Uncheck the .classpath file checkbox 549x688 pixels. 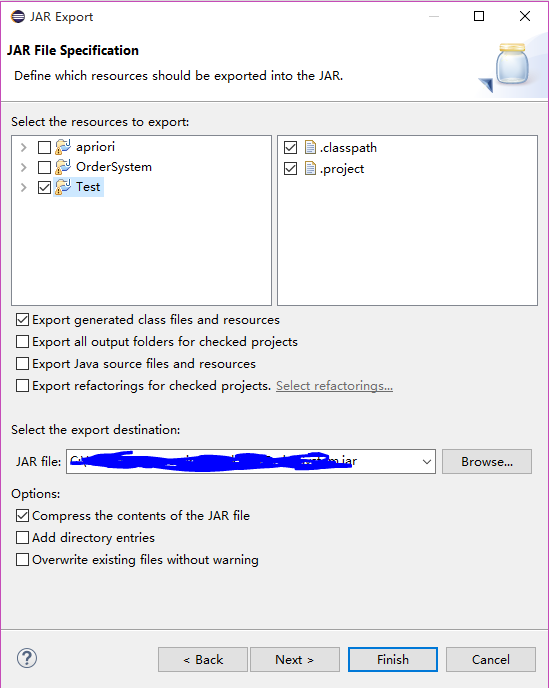291,147
